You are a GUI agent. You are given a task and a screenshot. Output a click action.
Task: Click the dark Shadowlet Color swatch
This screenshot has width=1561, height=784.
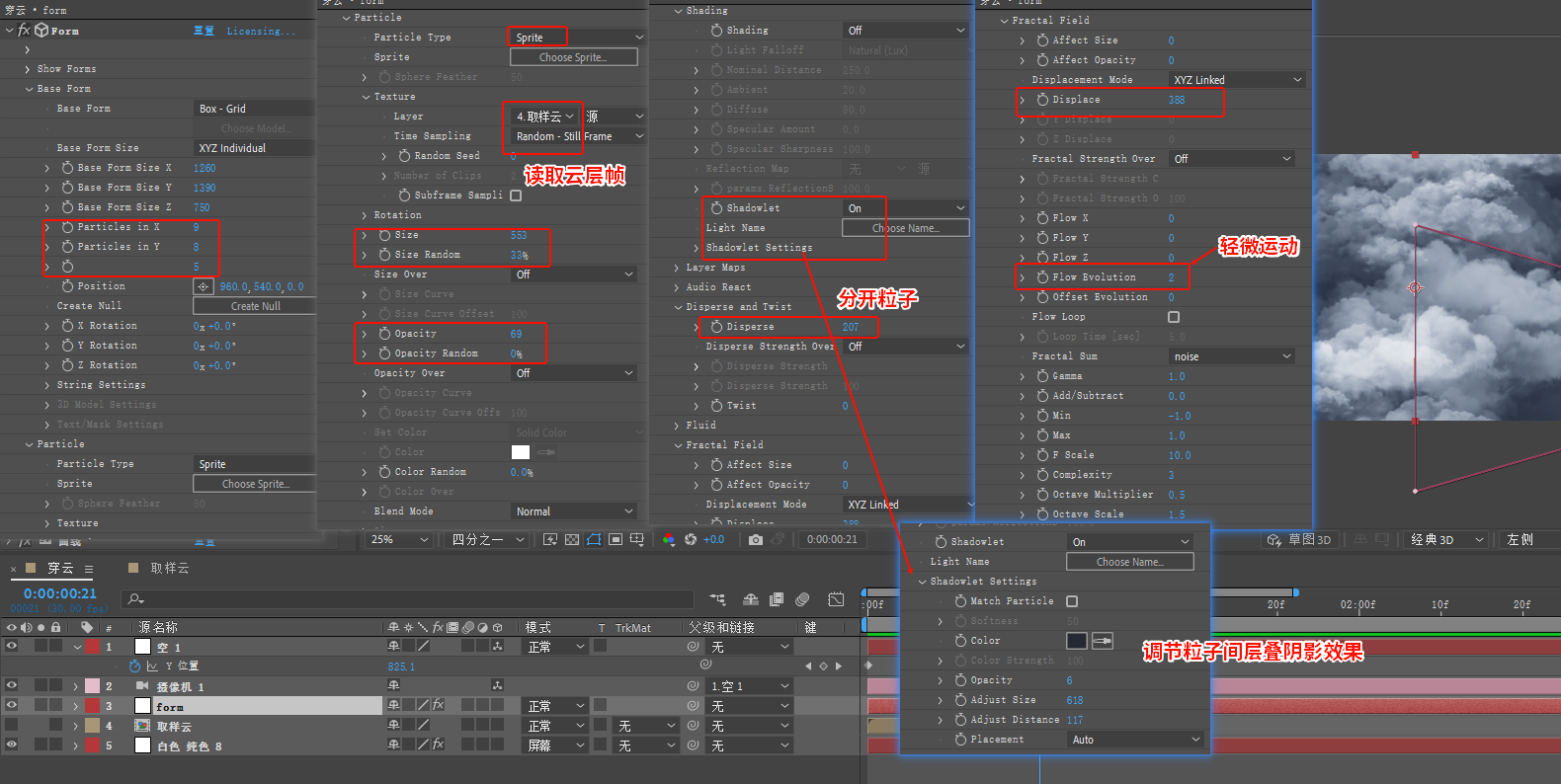point(1077,641)
